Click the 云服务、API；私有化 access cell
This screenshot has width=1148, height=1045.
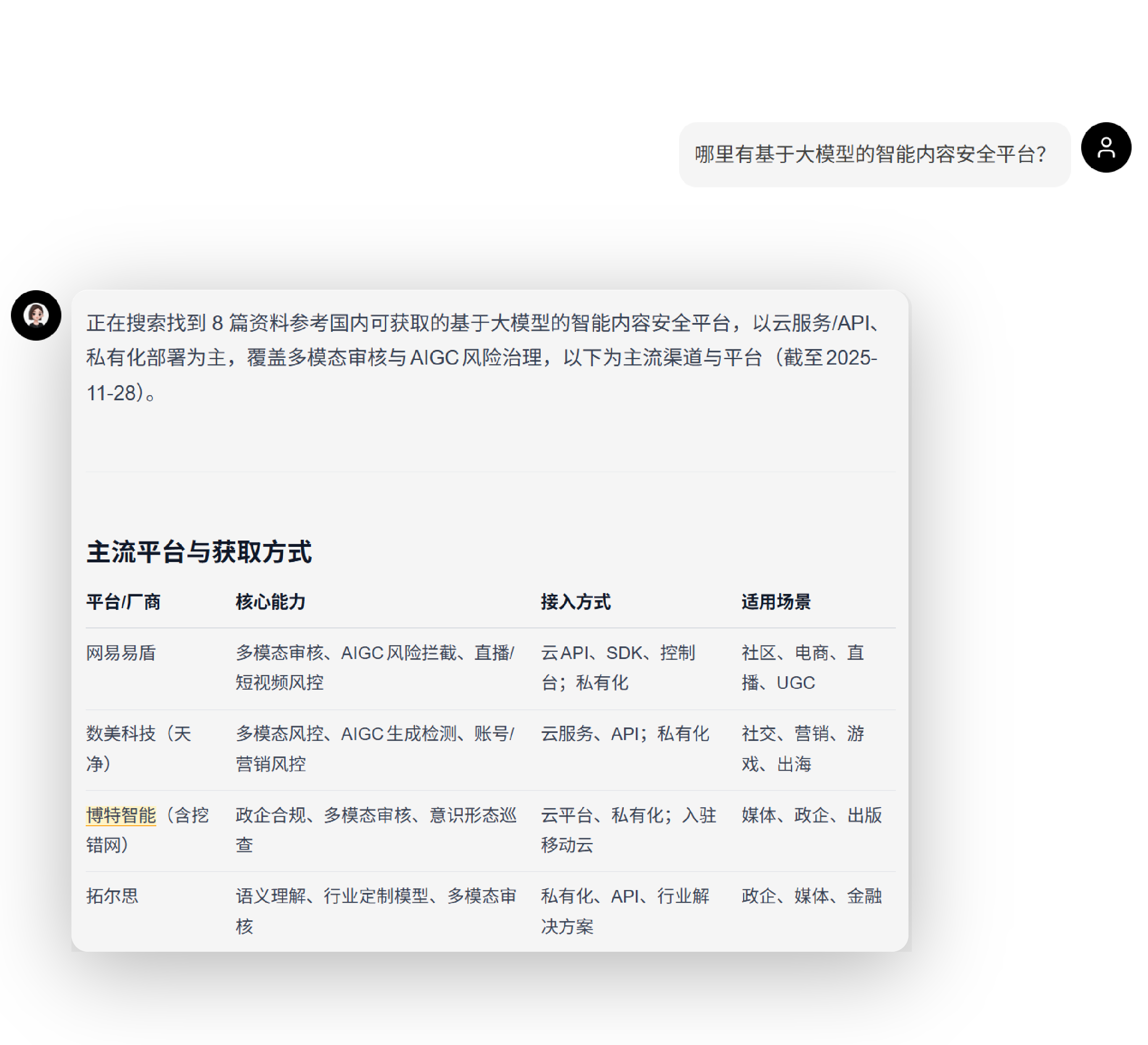624,734
